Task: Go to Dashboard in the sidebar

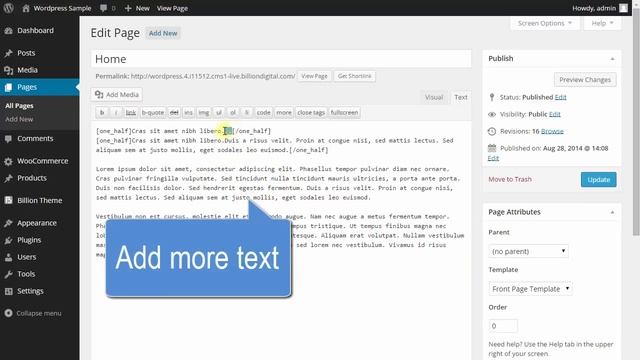Action: [36, 30]
